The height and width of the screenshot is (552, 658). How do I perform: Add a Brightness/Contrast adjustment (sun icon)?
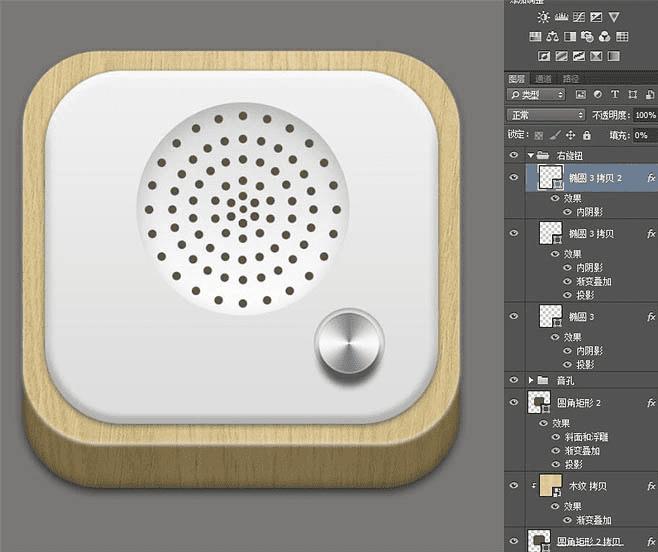point(543,17)
